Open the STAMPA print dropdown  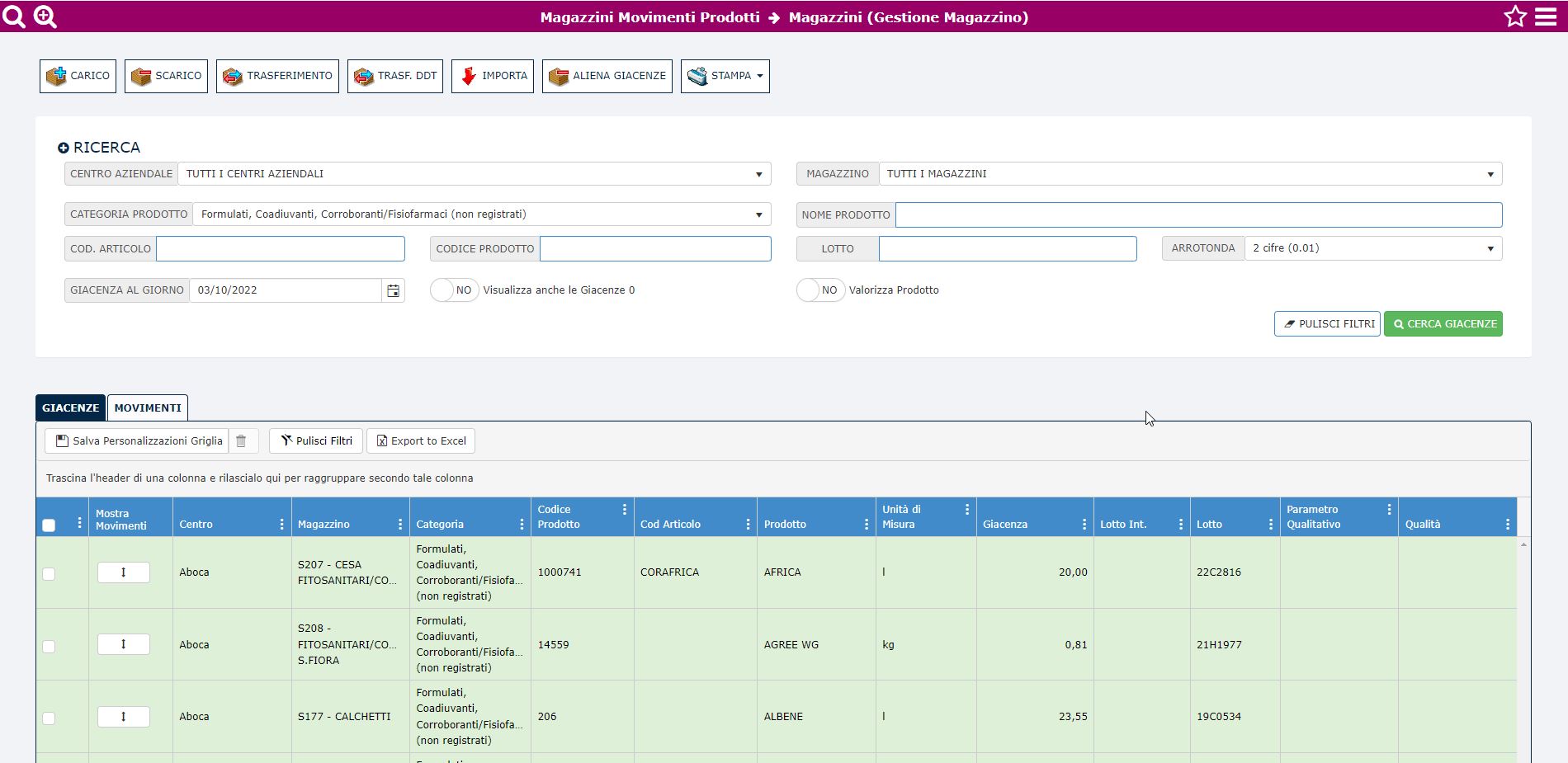tap(725, 76)
